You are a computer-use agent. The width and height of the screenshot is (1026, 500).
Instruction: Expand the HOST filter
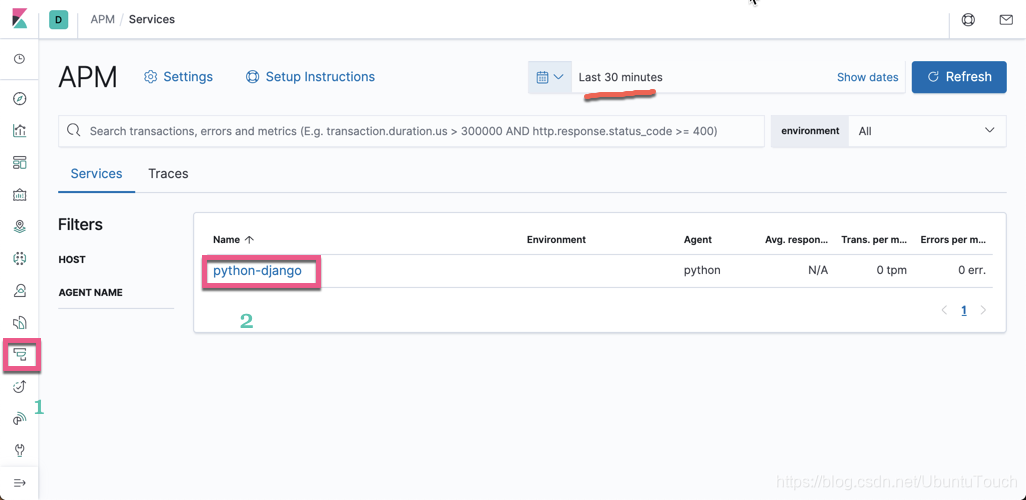[x=72, y=260]
